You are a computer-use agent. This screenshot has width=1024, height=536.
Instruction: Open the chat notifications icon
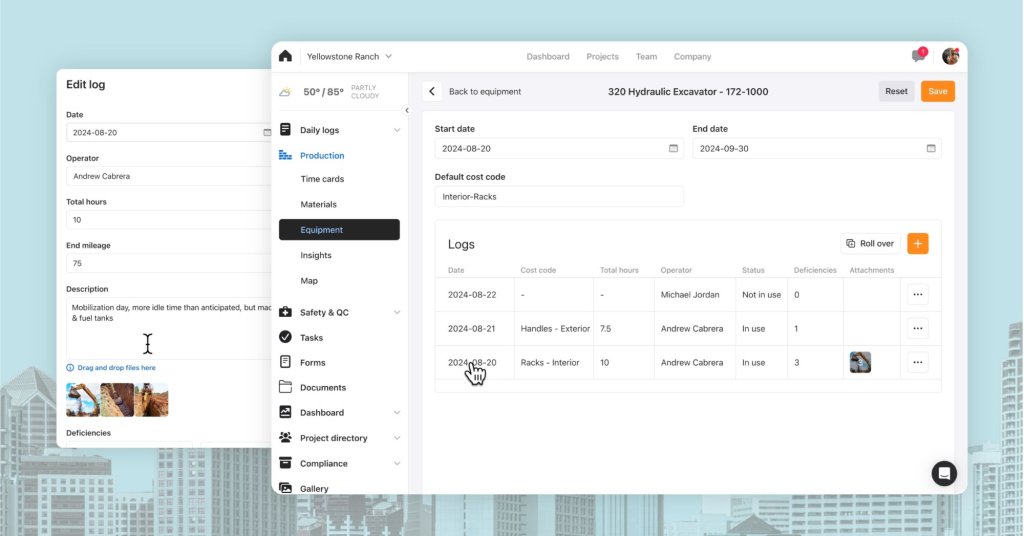(918, 56)
